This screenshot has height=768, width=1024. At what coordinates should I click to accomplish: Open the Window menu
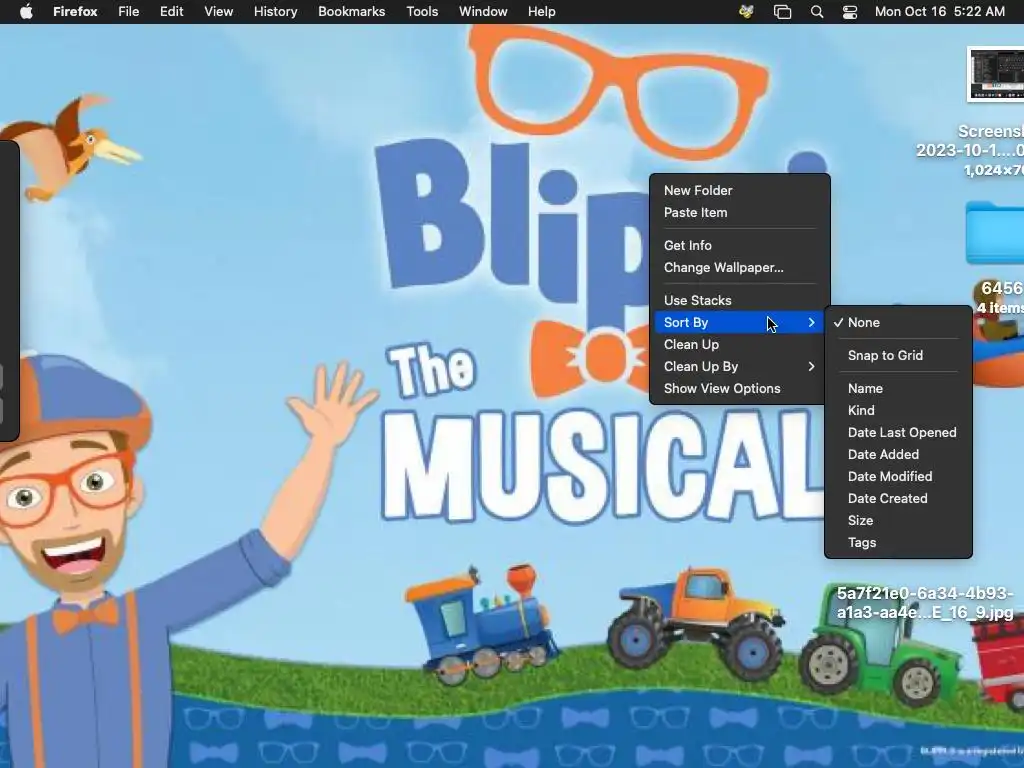(483, 12)
